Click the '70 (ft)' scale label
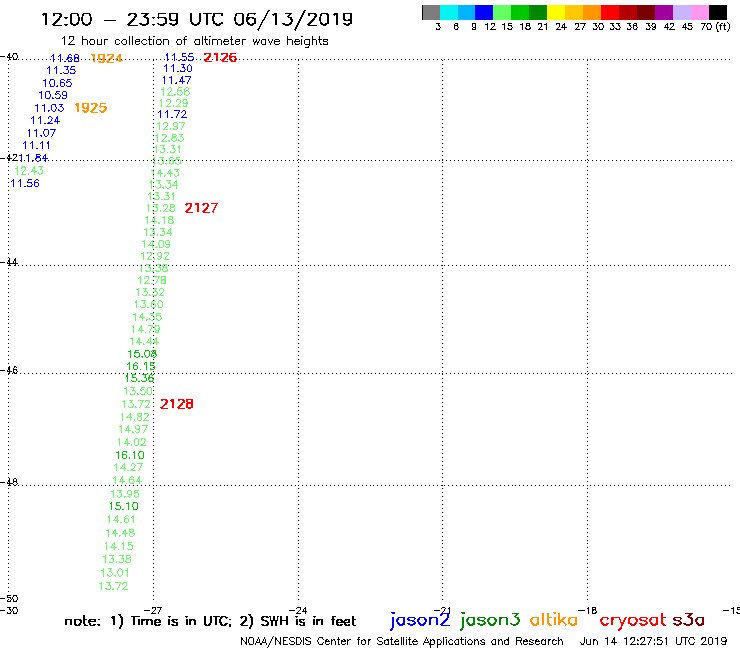 click(715, 27)
